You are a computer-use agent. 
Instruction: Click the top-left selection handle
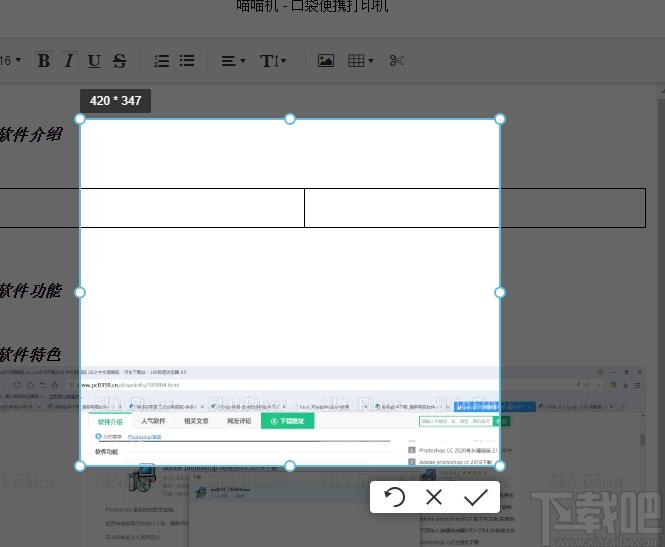[x=80, y=119]
